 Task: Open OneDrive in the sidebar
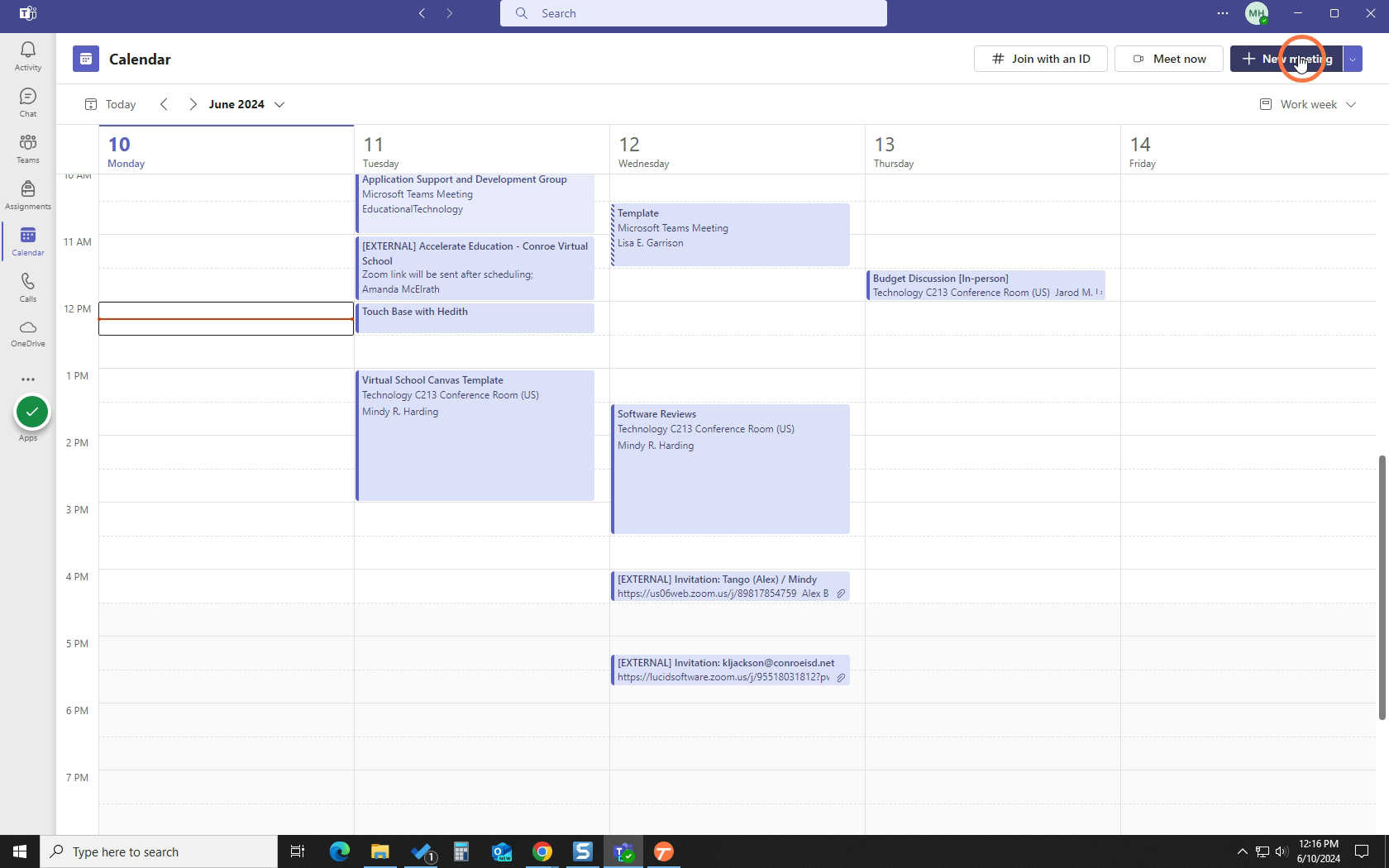(27, 333)
